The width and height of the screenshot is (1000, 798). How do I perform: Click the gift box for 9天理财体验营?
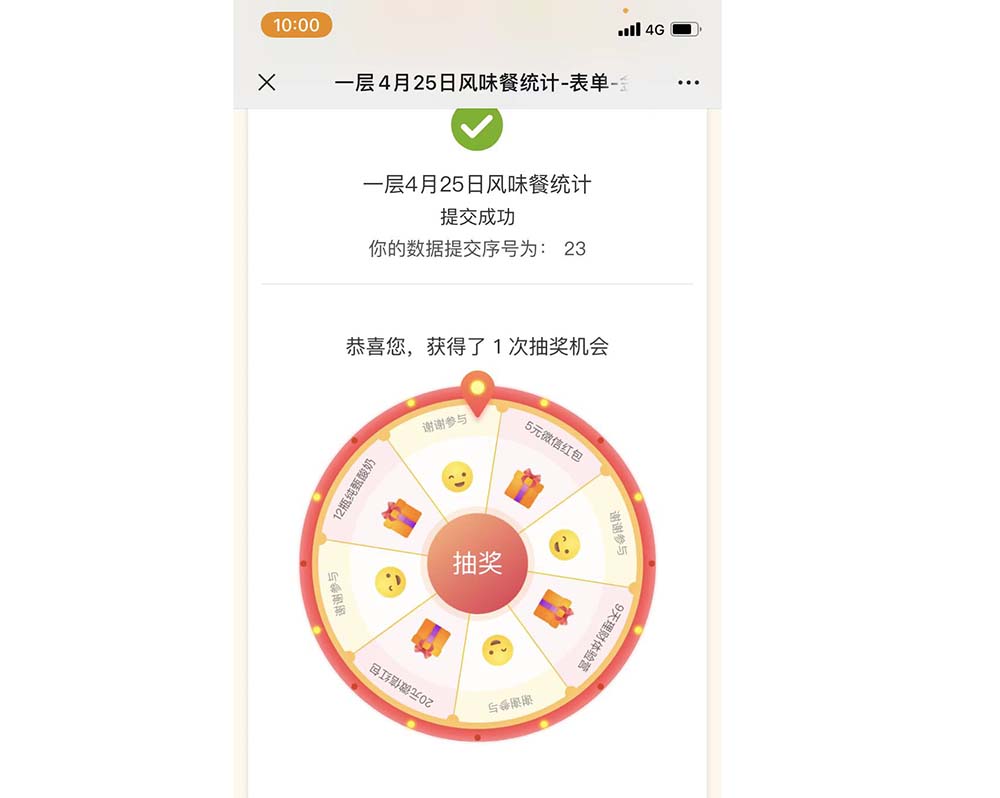click(x=553, y=609)
